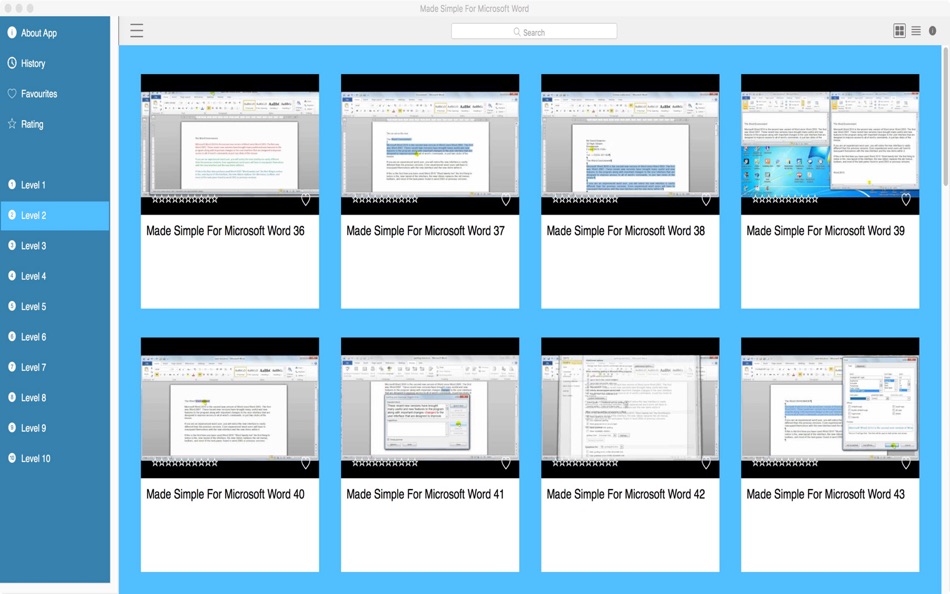Open Rating in sidebar
This screenshot has height=594, width=950.
[55, 124]
